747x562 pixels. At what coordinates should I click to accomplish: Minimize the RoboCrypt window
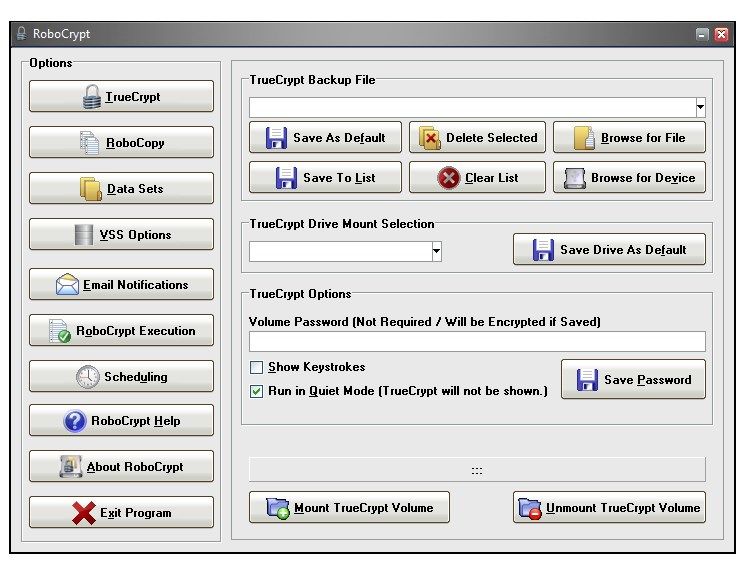pos(702,34)
